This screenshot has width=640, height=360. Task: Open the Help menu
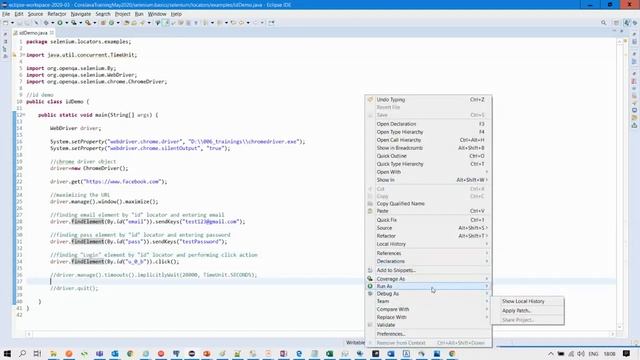[x=176, y=14]
